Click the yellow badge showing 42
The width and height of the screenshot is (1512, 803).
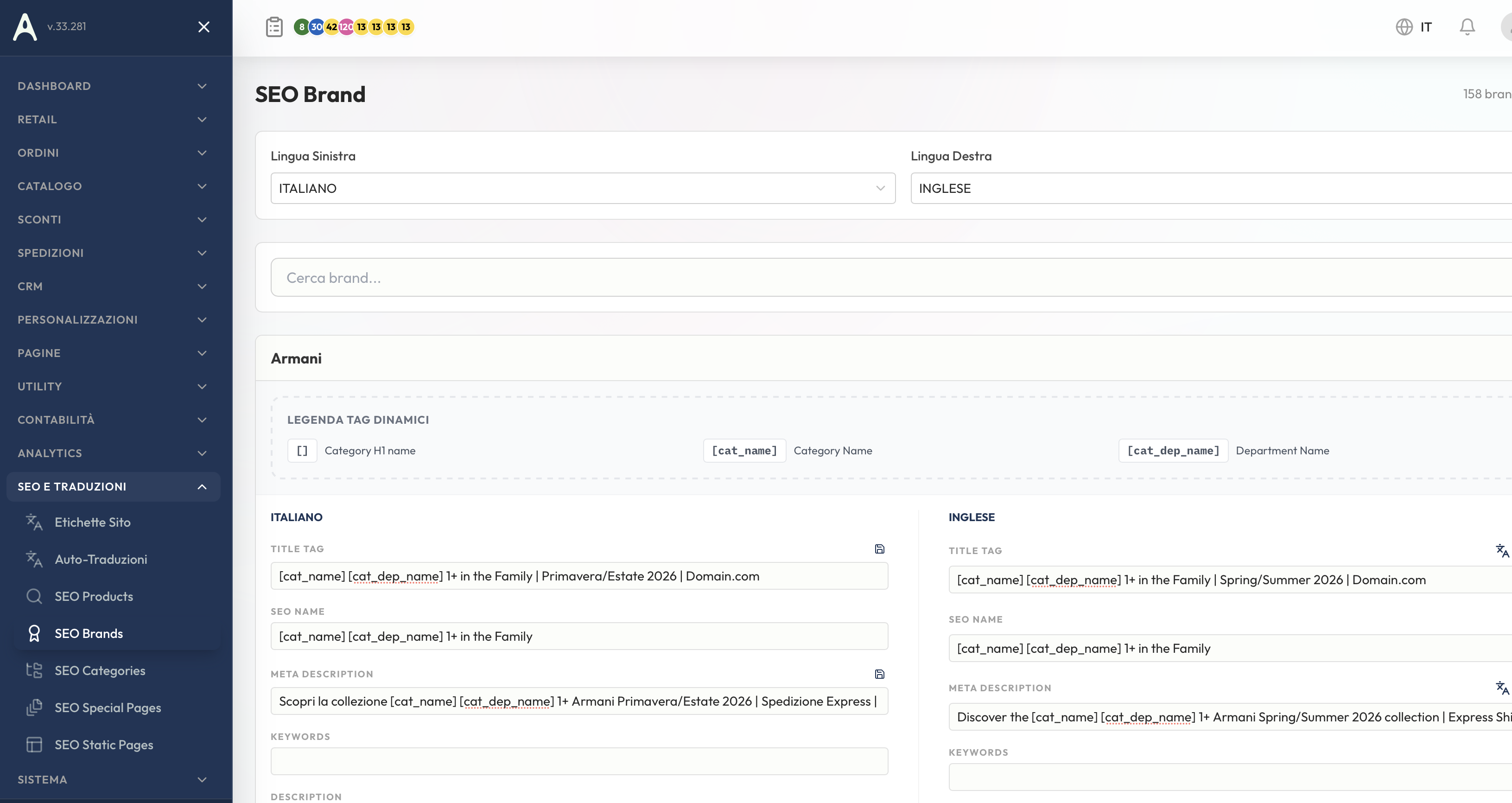click(331, 27)
